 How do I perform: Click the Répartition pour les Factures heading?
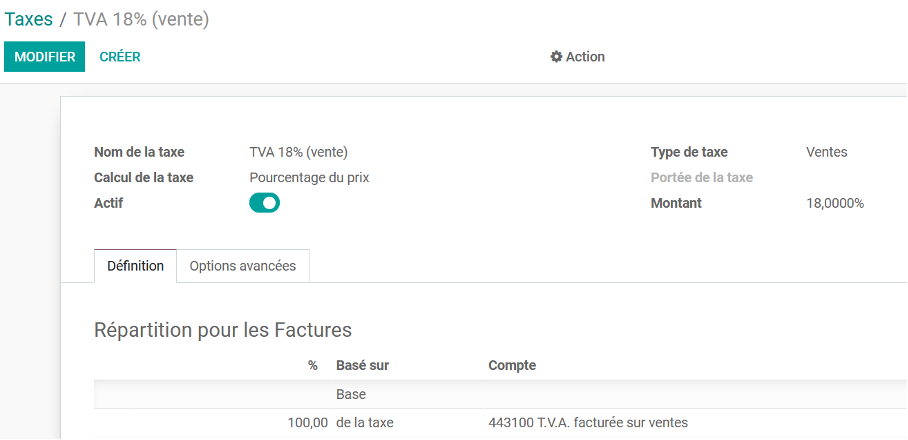223,330
